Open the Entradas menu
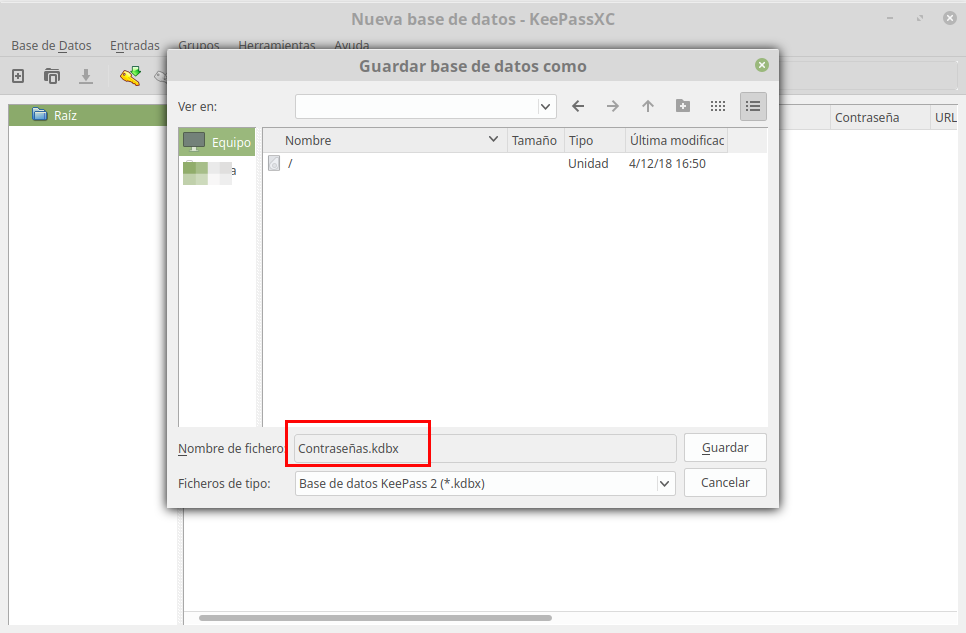The height and width of the screenshot is (633, 966). pos(134,46)
